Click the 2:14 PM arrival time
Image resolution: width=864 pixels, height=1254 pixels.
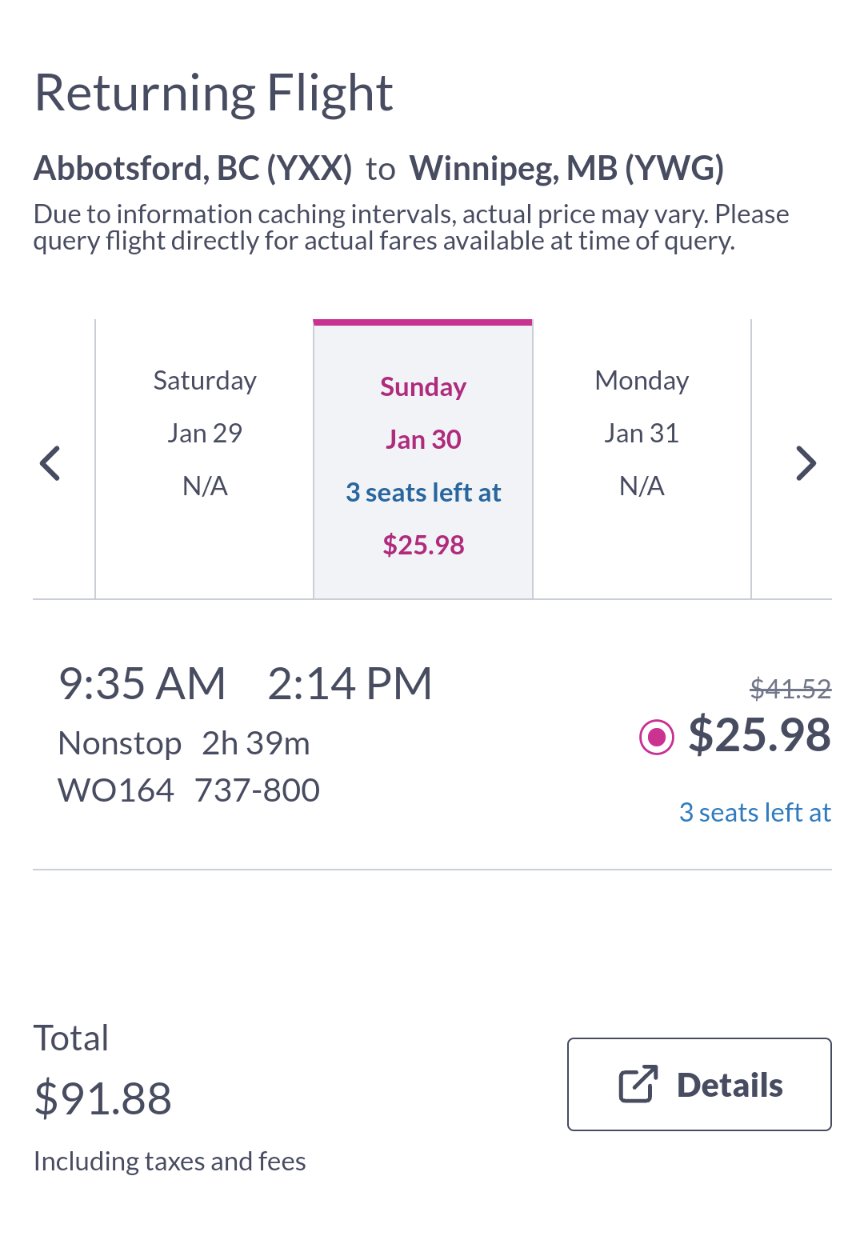tap(350, 684)
